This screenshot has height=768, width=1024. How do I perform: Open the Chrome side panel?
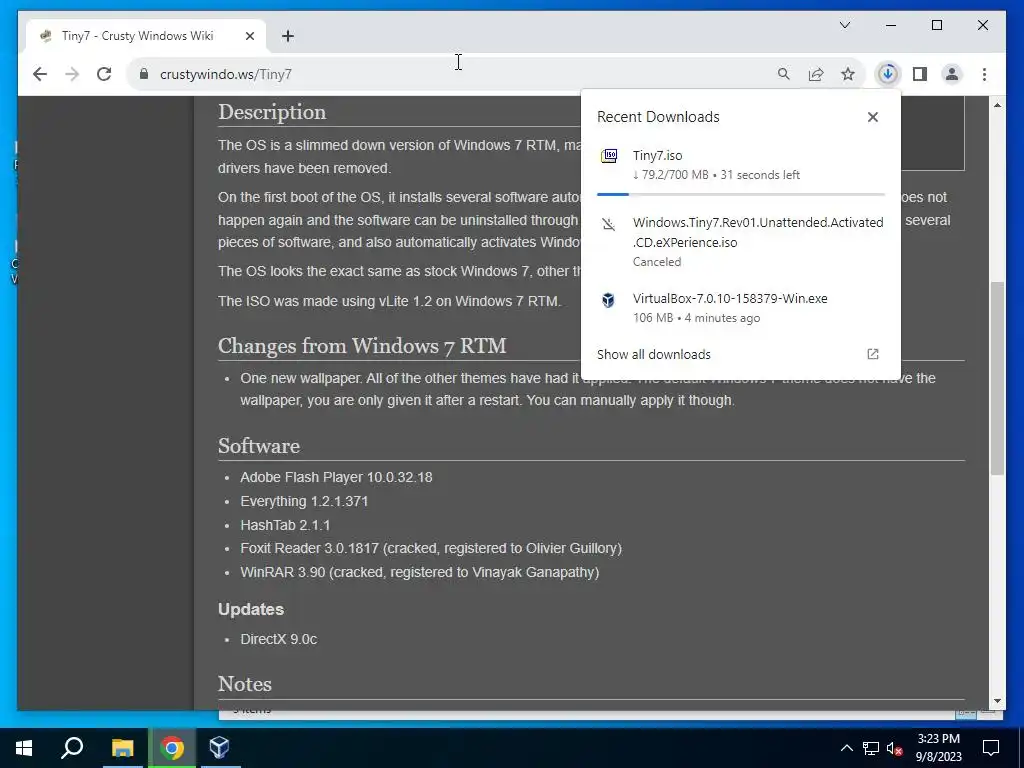[920, 74]
